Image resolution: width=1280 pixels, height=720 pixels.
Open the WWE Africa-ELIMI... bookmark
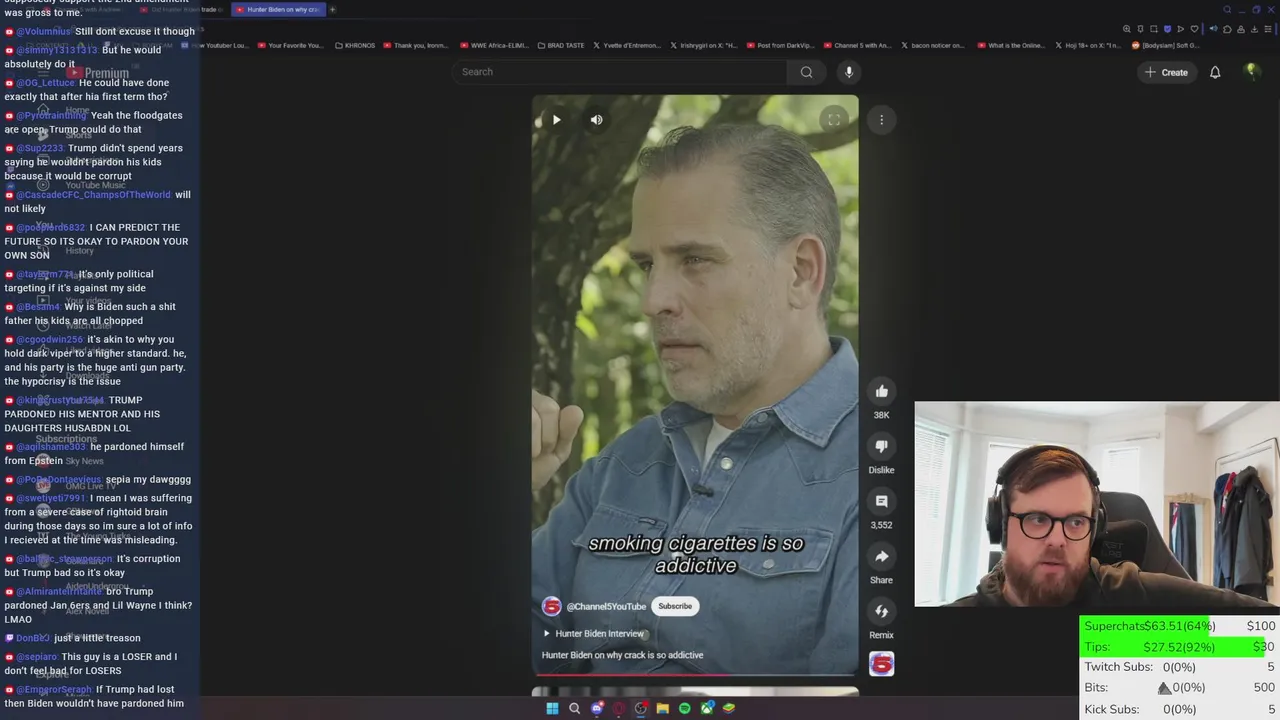point(497,45)
